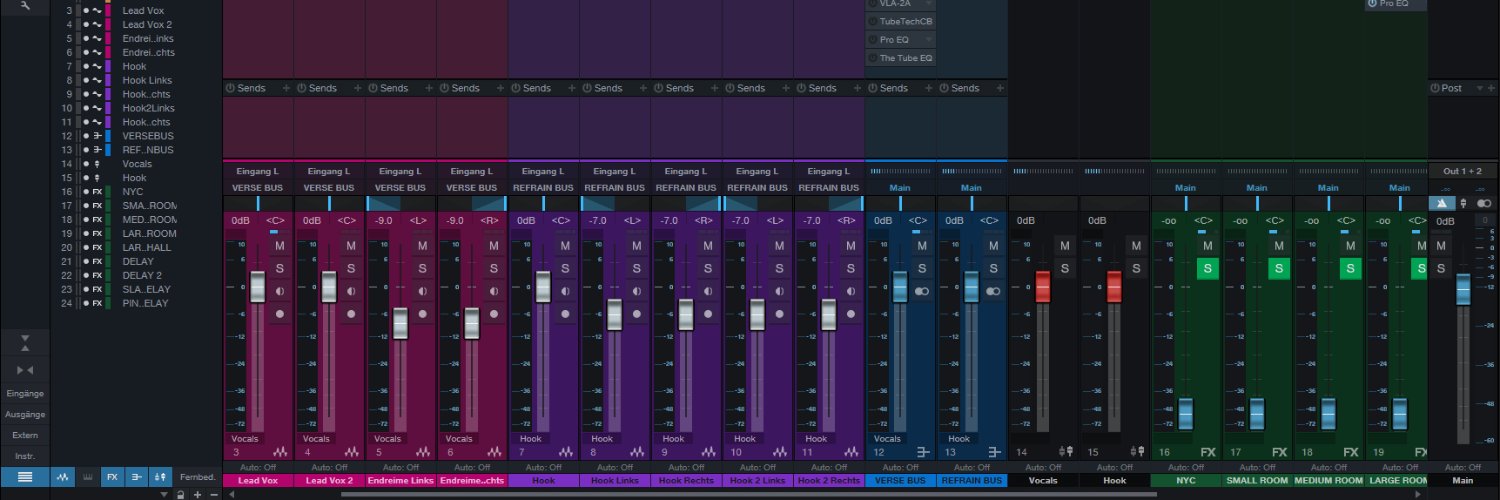Open the dropdown arrow below the channel list
1500x500 pixels.
[164, 494]
